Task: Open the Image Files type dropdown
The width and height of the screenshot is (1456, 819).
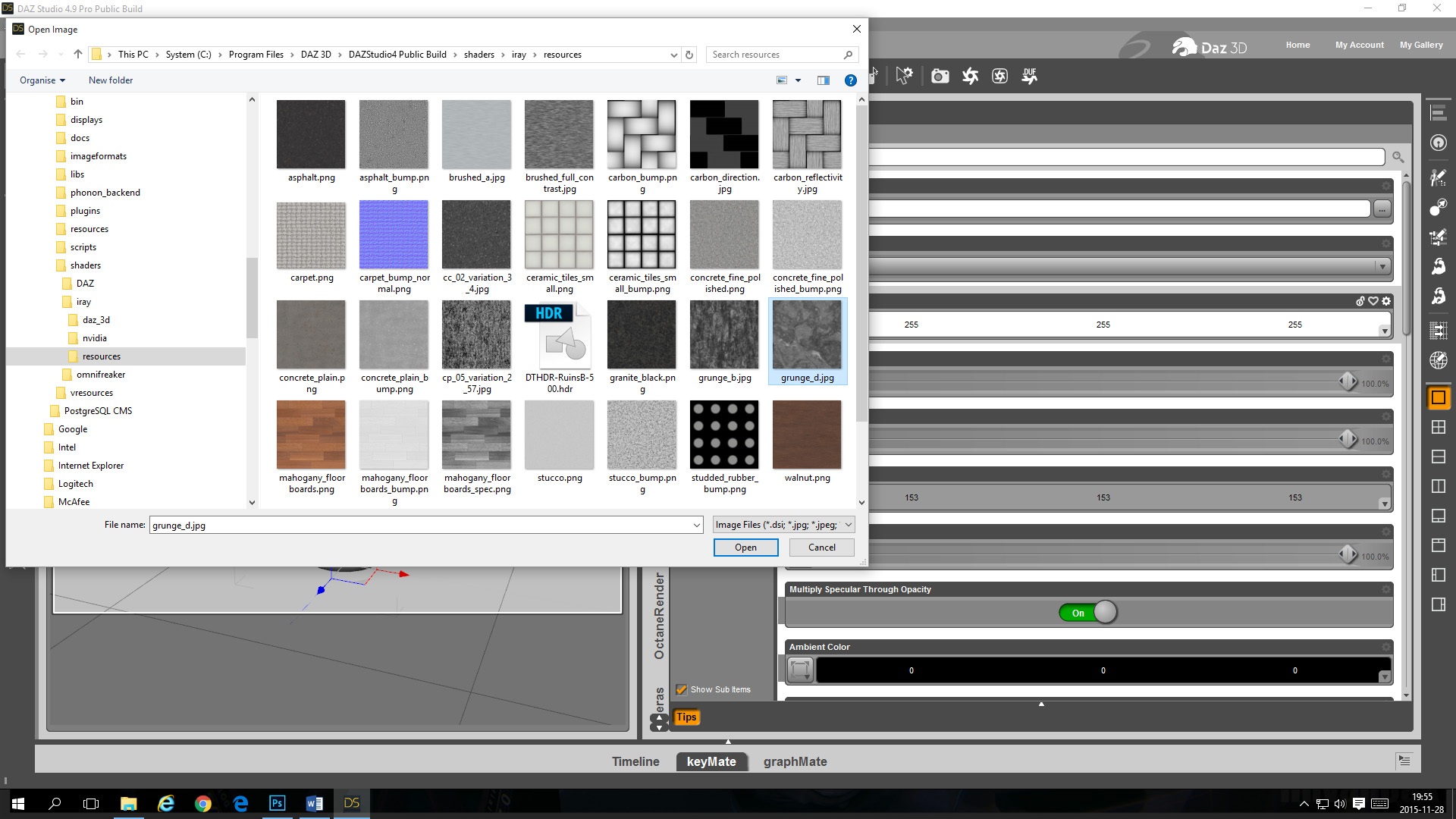Action: [784, 525]
